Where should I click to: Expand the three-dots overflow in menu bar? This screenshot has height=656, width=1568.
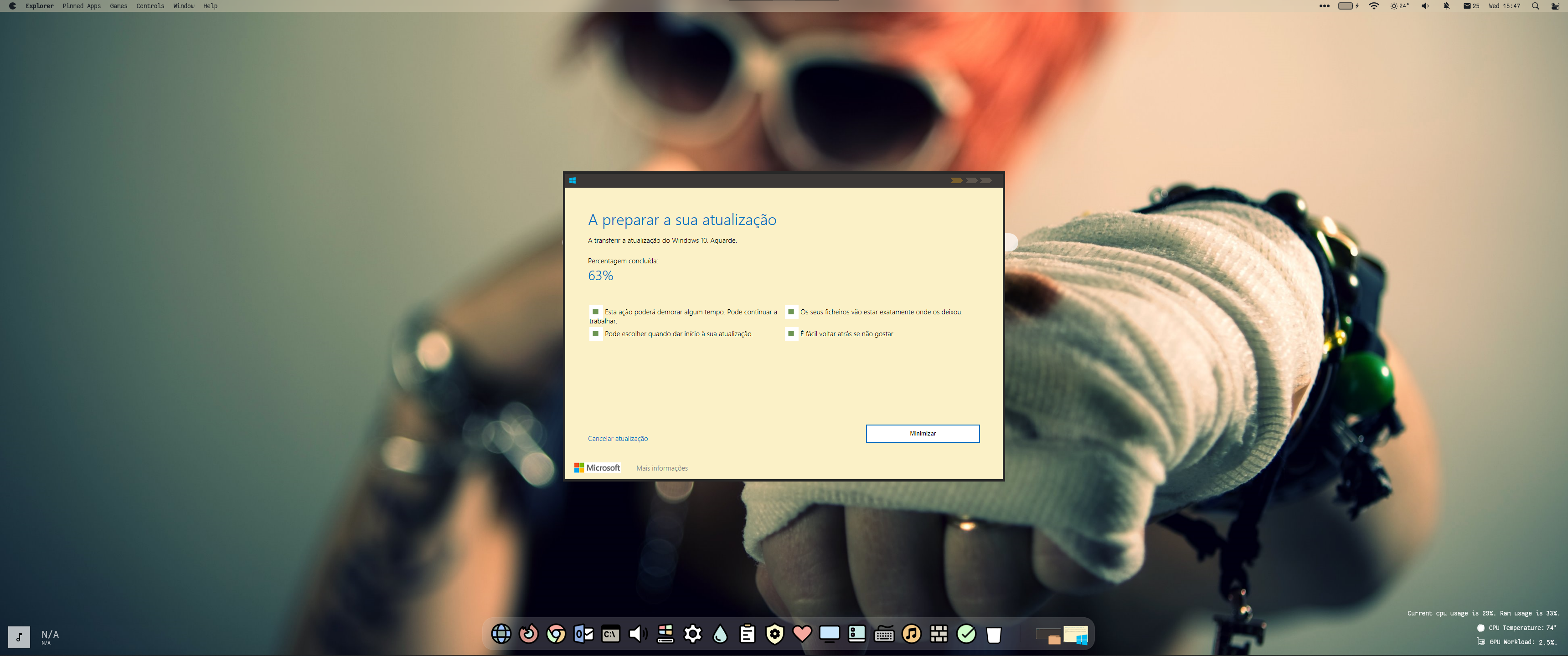[1324, 6]
